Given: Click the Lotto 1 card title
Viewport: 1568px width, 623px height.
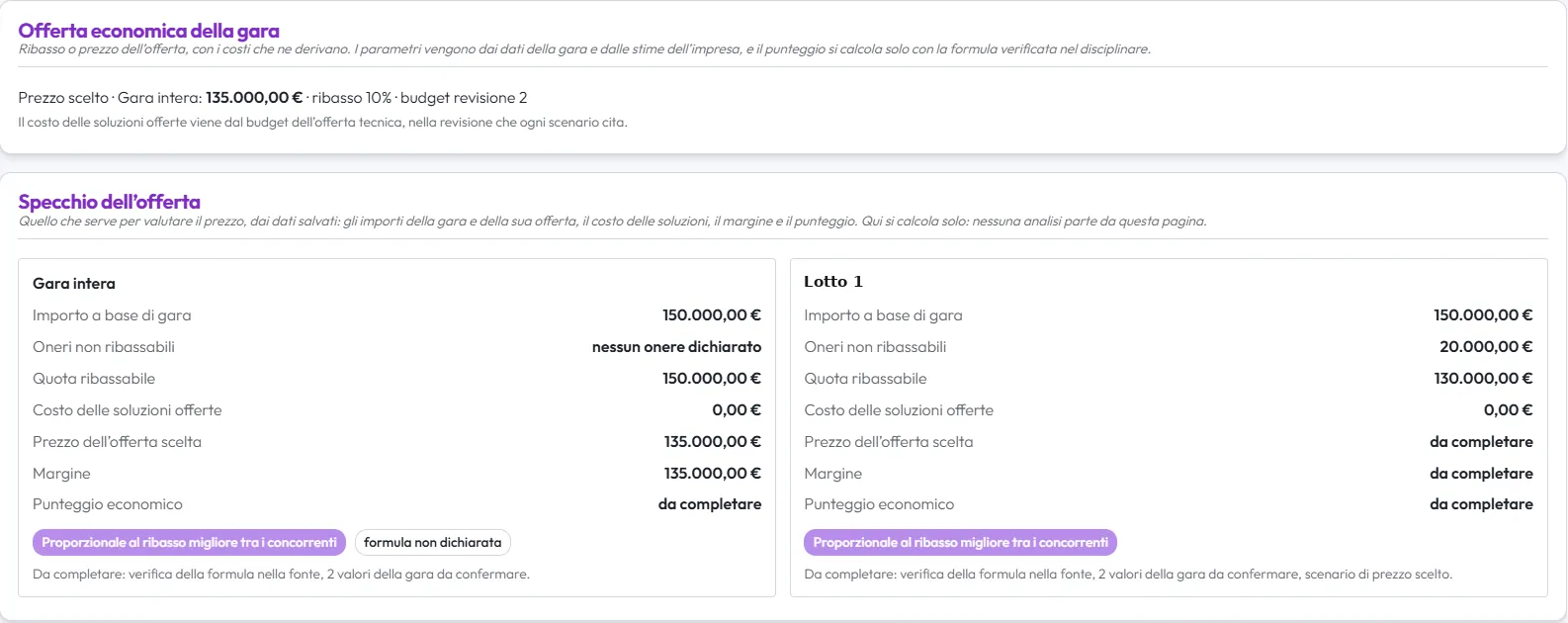Looking at the screenshot, I should tap(833, 282).
